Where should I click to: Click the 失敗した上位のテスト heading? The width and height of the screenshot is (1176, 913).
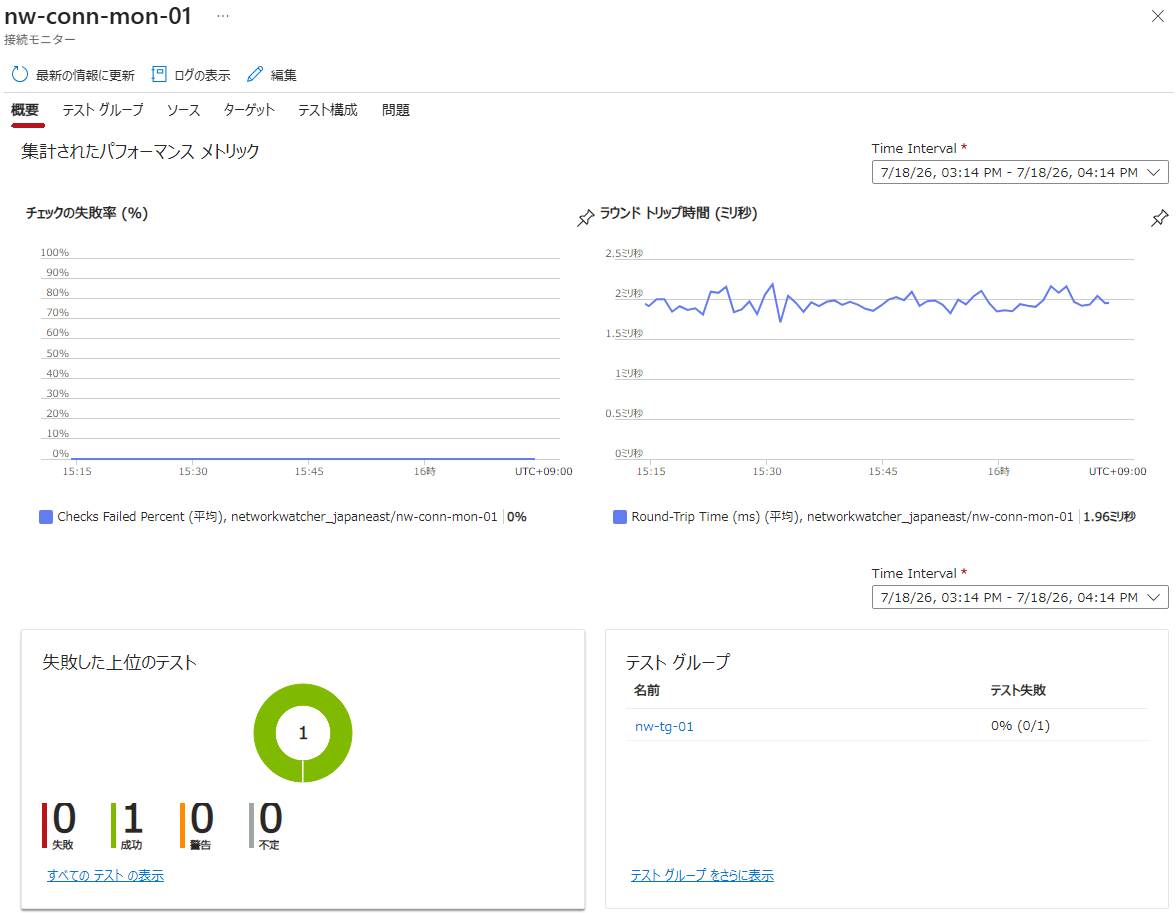(119, 662)
